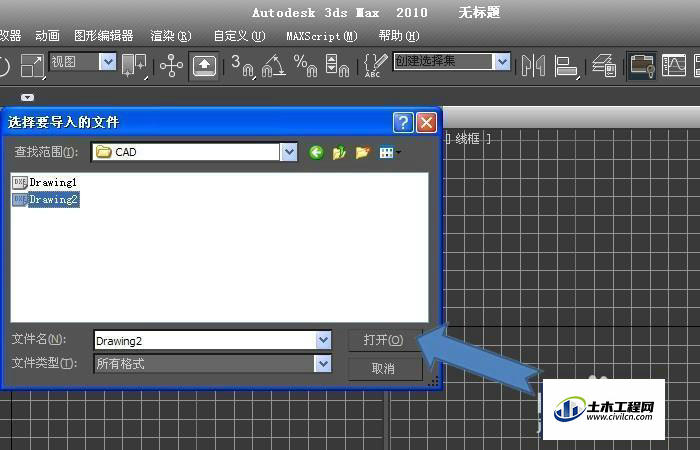Screen dimensions: 700x450
Task: Go back with the green arrow icon
Action: click(316, 153)
